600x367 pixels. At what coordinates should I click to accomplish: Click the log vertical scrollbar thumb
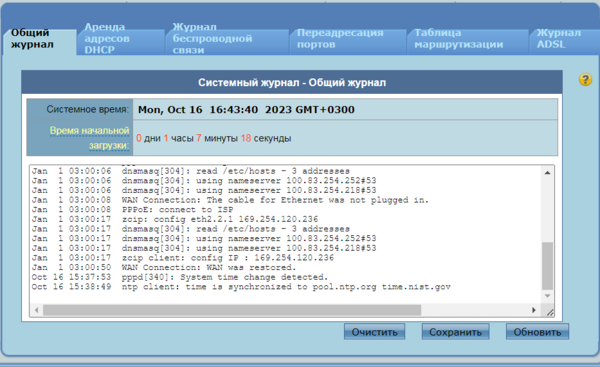[x=548, y=266]
